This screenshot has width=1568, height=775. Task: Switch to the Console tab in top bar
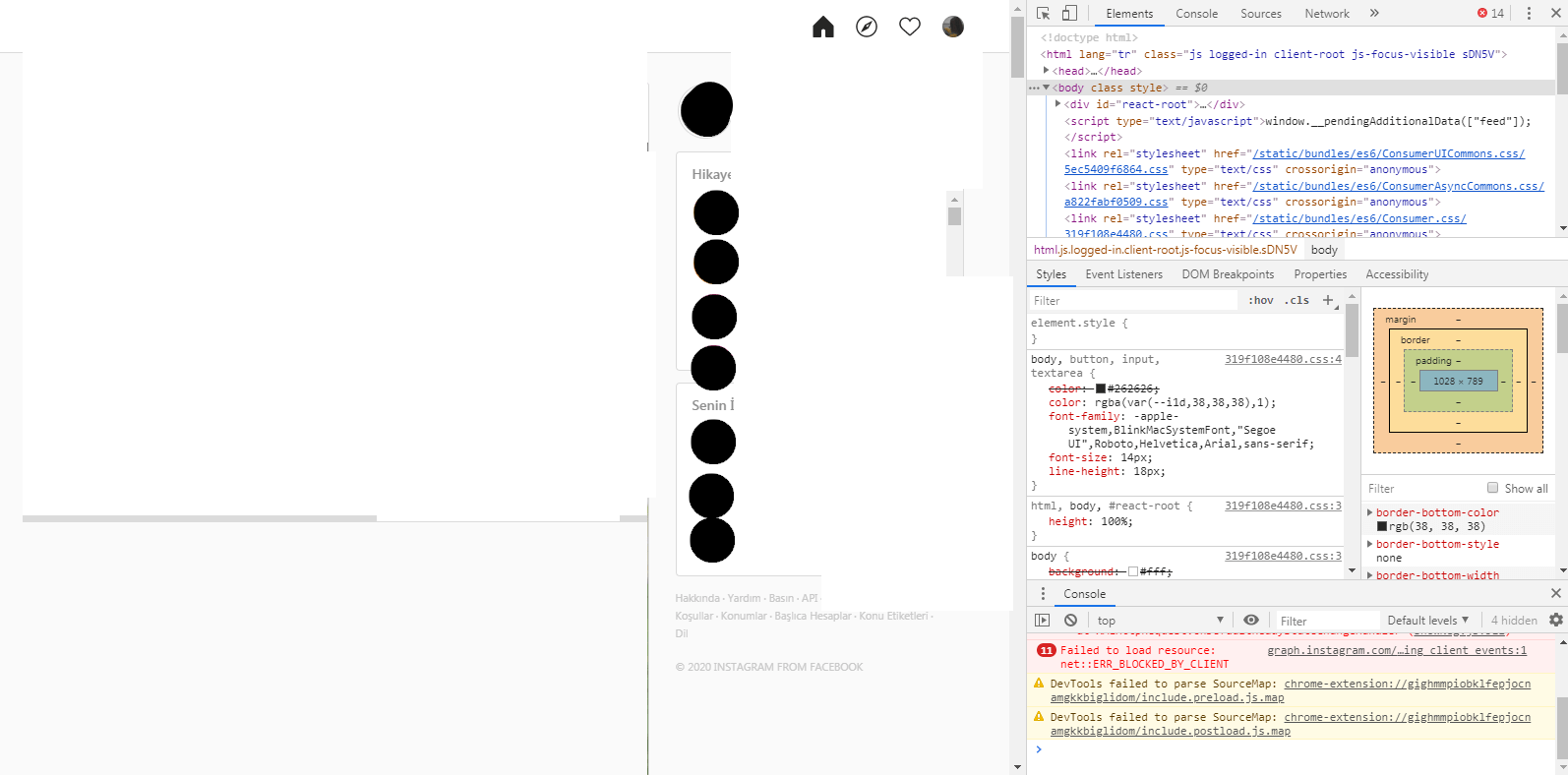1196,13
